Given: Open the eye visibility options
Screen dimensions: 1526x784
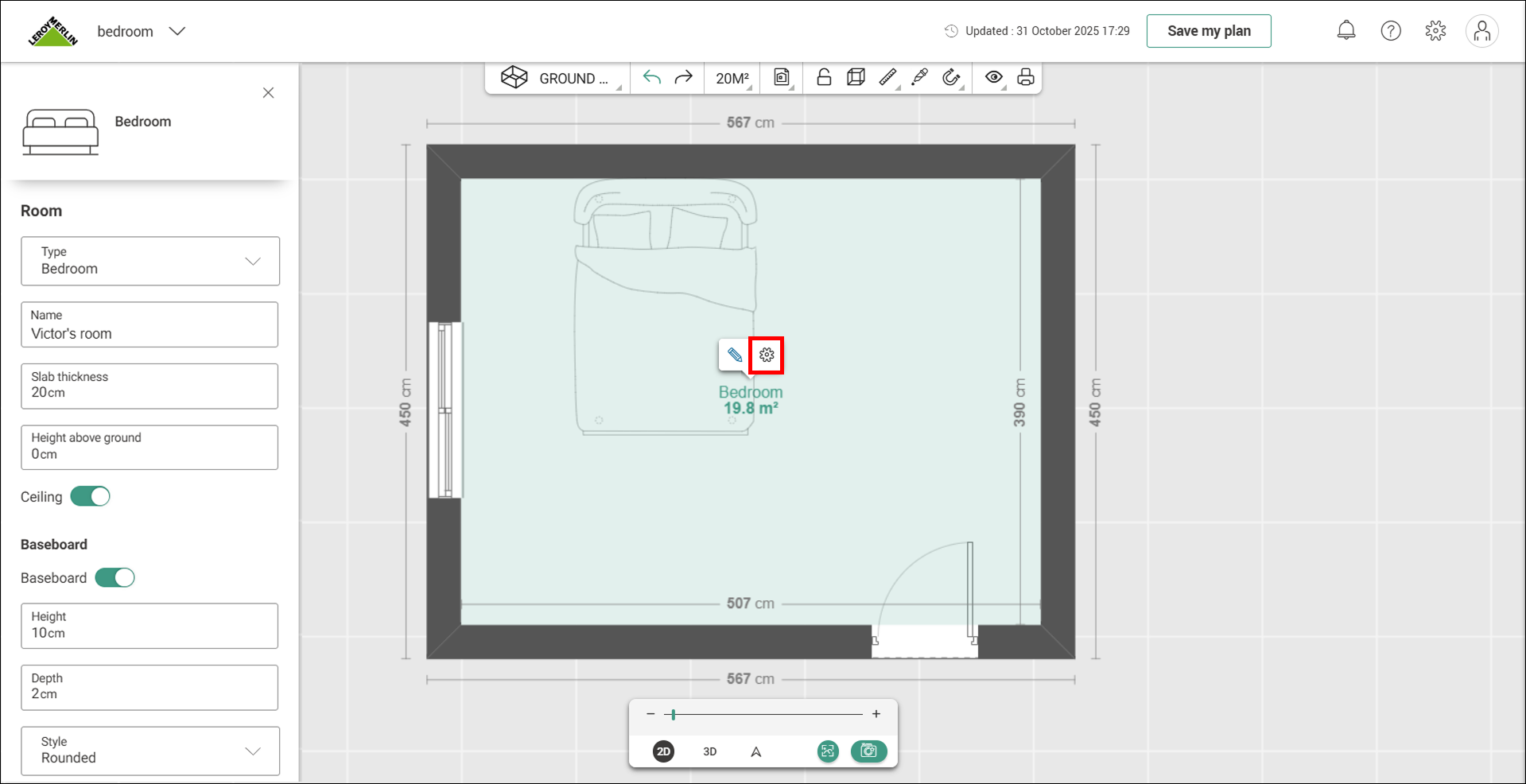Looking at the screenshot, I should [x=994, y=77].
